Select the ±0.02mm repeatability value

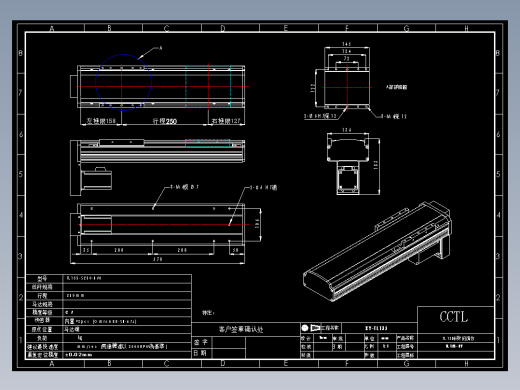(x=79, y=355)
